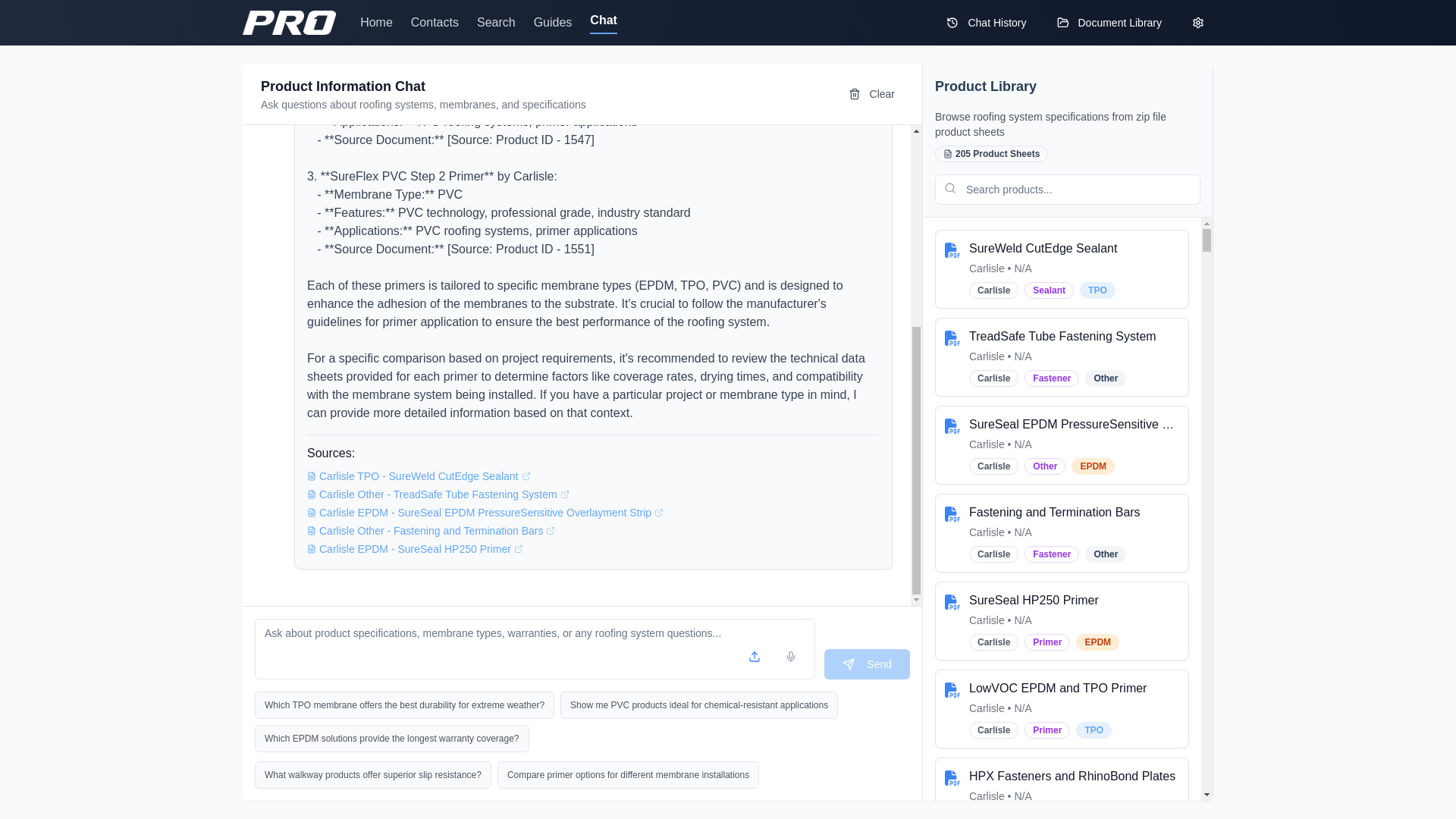Choose suggestion about EPDM longest warranty coverage
1456x819 pixels.
[392, 739]
